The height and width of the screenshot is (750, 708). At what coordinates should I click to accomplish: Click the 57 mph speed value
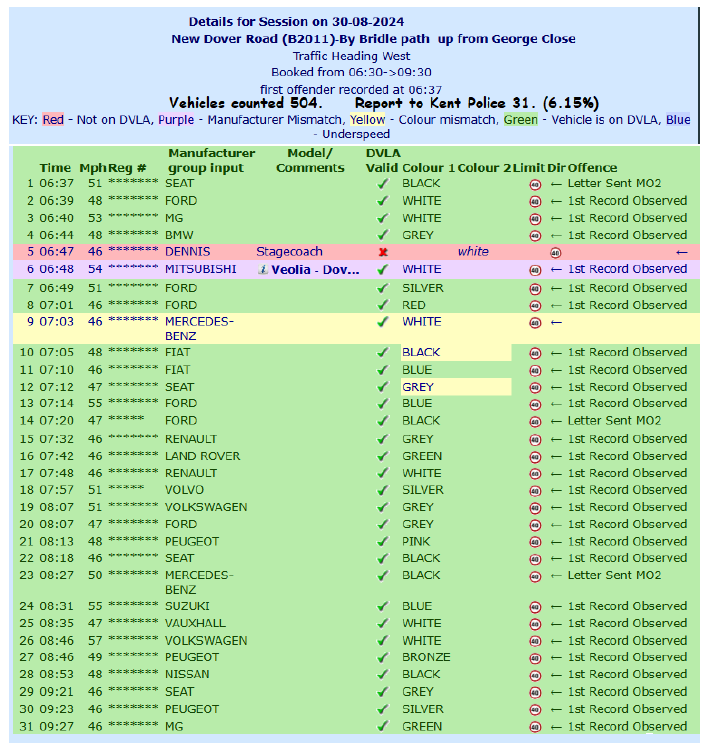95,640
